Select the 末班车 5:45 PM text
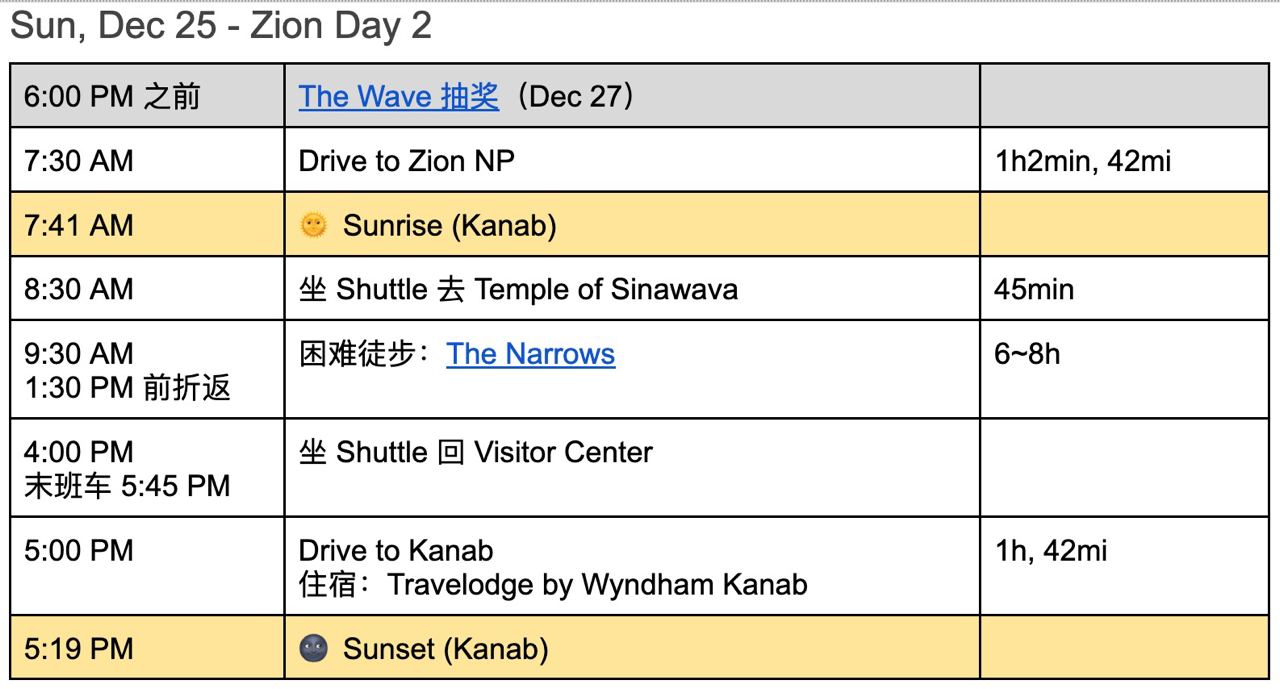The width and height of the screenshot is (1280, 689). tap(127, 486)
